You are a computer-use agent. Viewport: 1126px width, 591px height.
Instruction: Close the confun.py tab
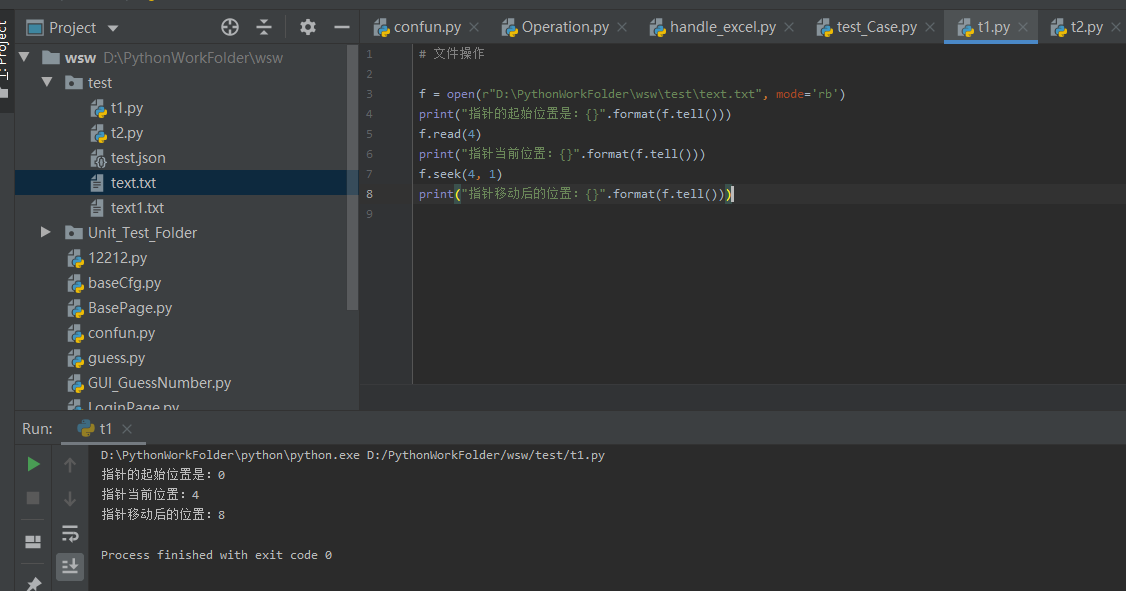pos(474,27)
